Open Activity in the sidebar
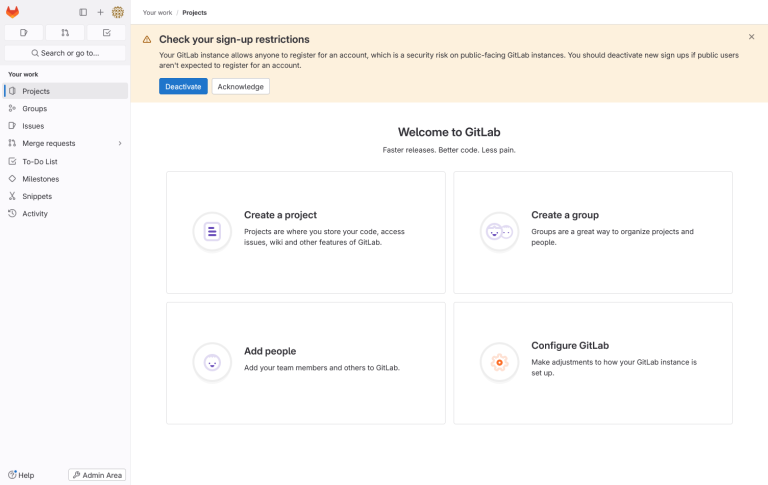 click(66, 214)
